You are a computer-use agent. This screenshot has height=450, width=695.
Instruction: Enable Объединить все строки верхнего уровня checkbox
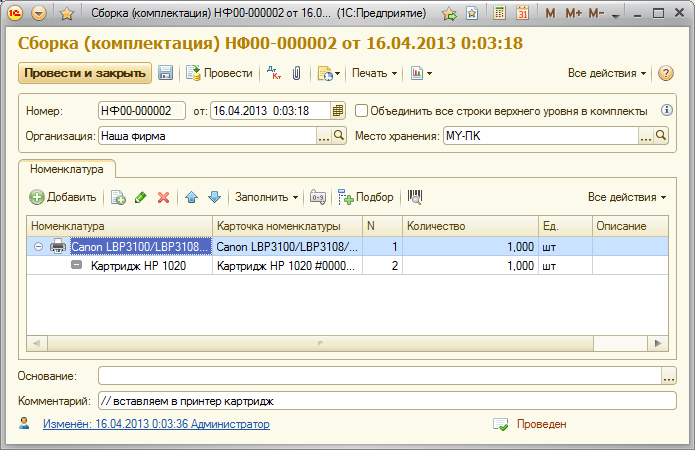click(x=361, y=111)
